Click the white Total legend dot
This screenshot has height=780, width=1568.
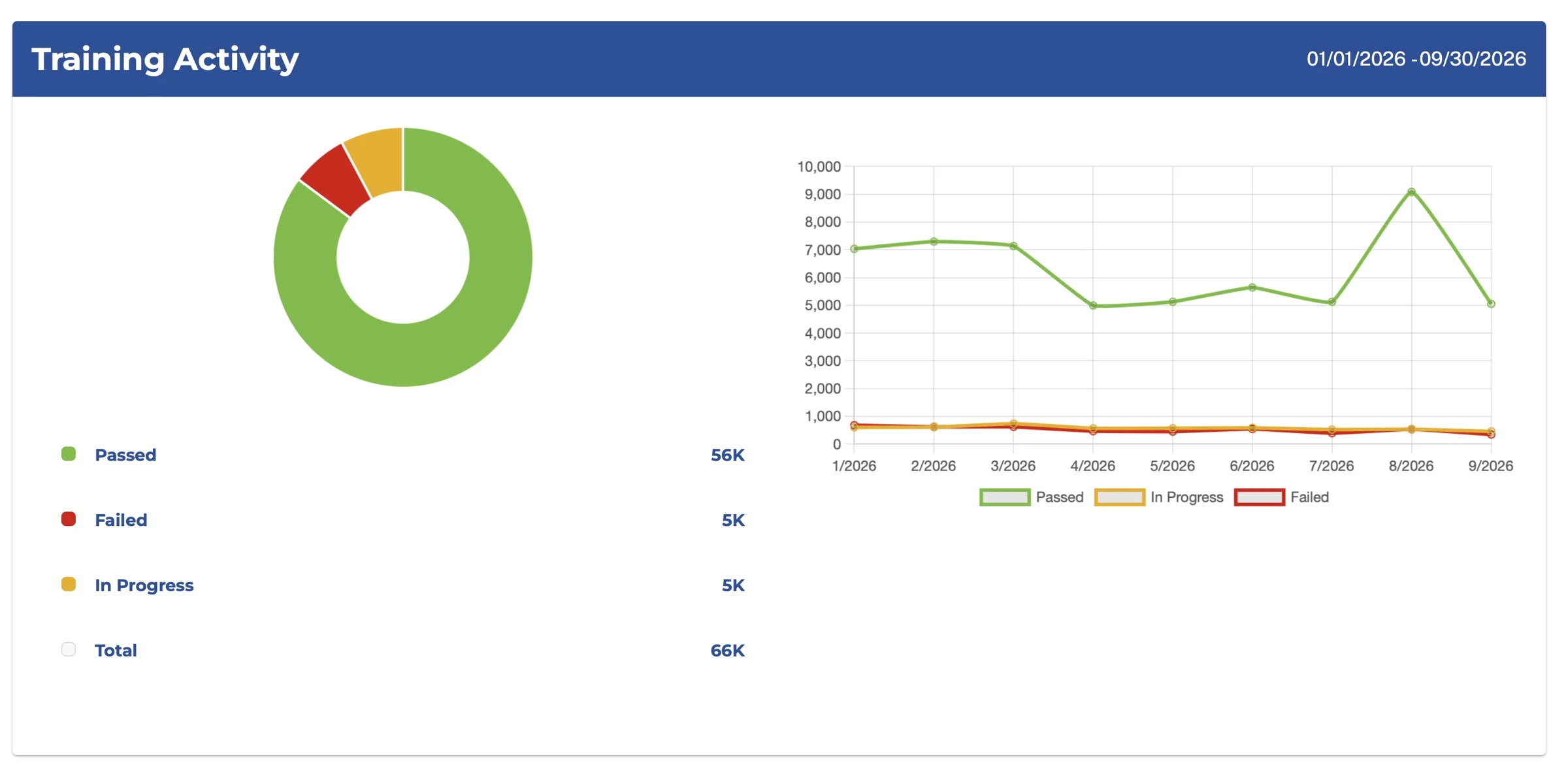pyautogui.click(x=69, y=649)
